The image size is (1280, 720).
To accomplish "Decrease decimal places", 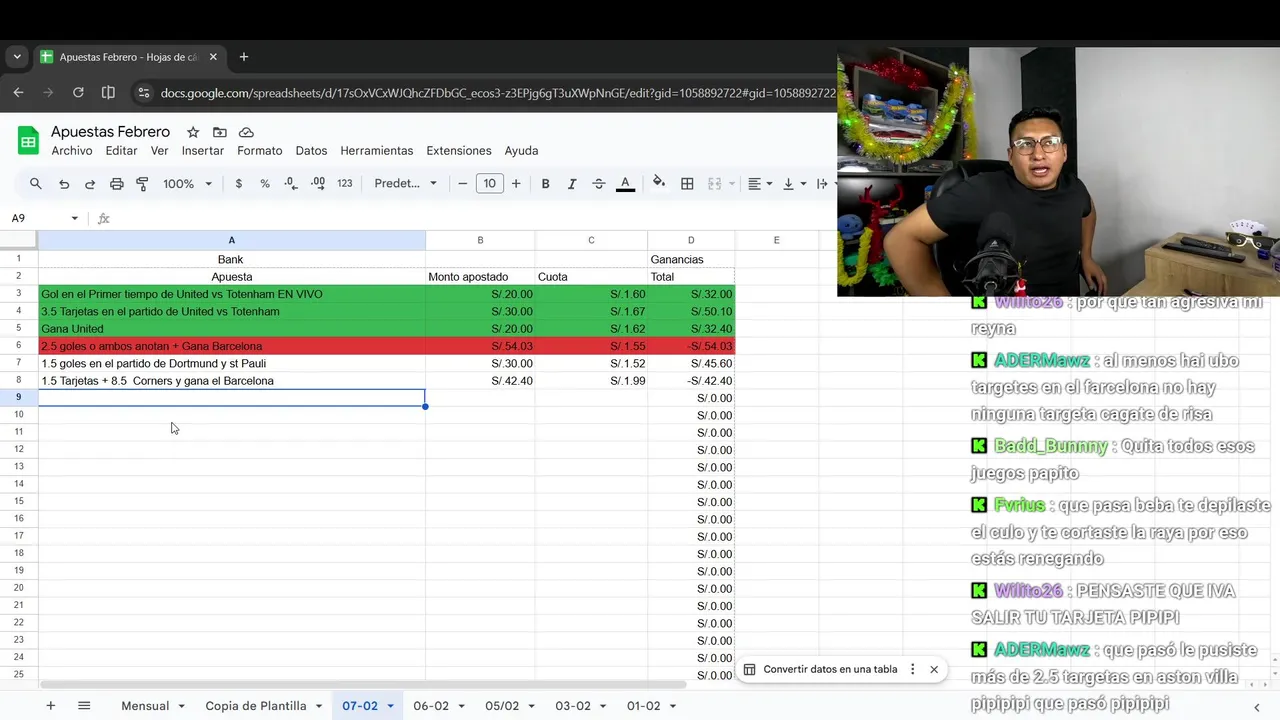I will click(291, 184).
